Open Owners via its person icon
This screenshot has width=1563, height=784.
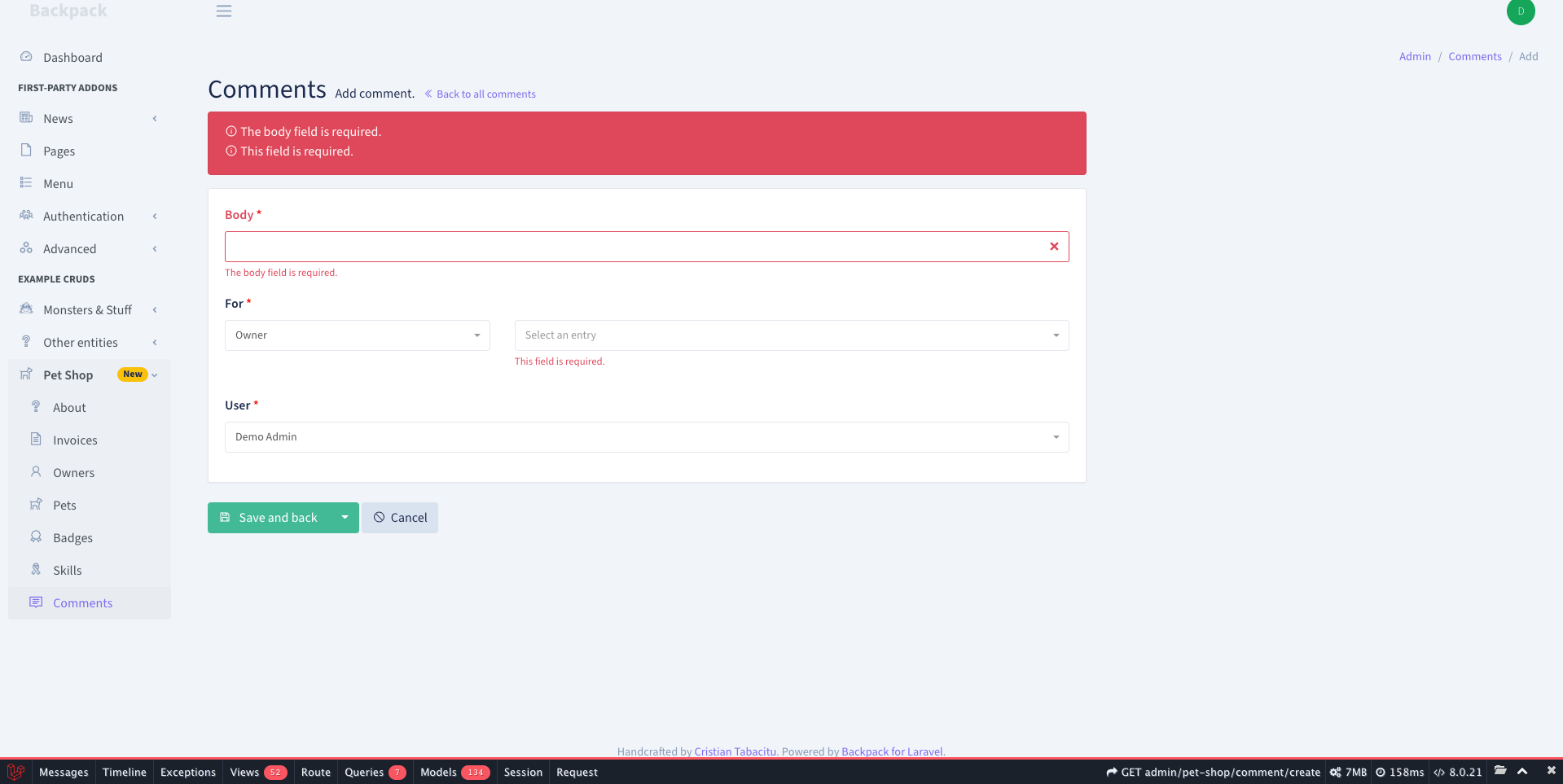(36, 472)
